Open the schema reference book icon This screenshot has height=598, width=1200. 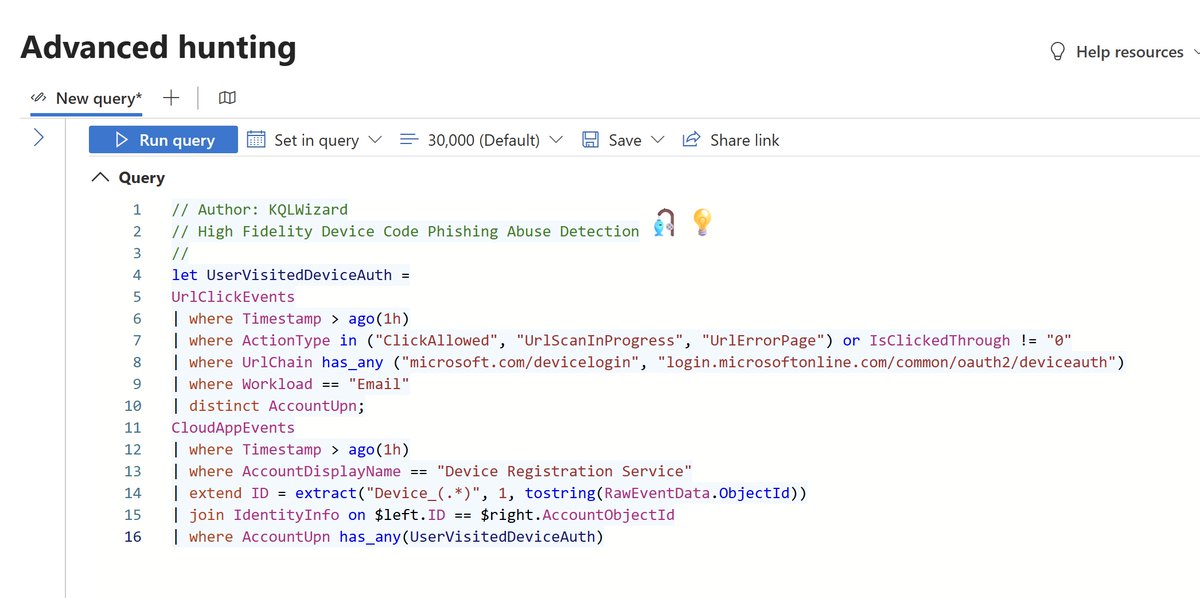point(228,98)
